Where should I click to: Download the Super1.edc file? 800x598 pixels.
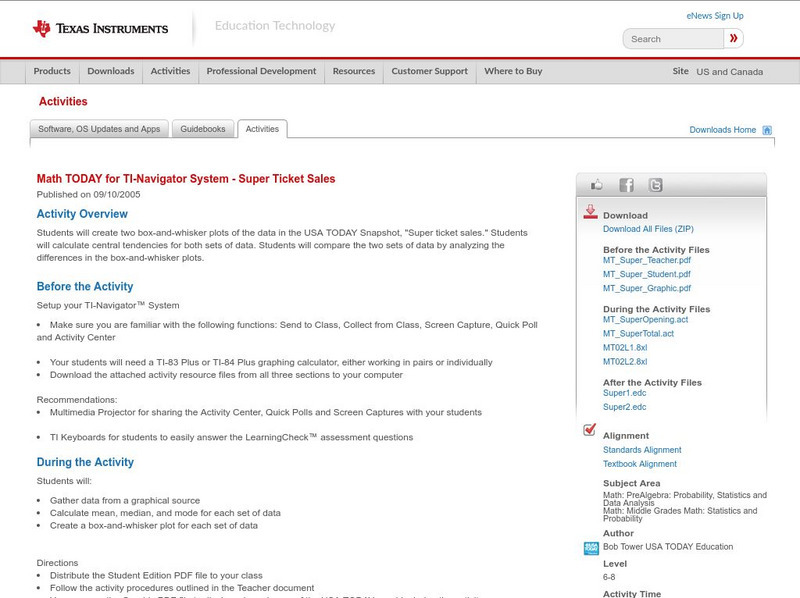624,393
